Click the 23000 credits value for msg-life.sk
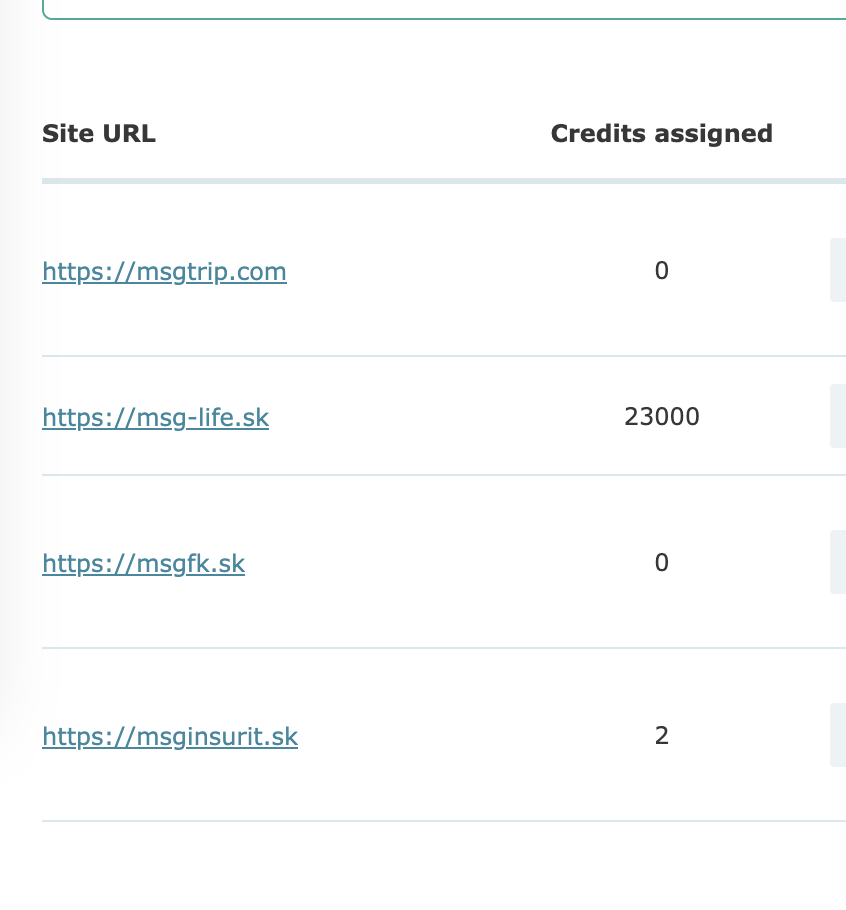The image size is (846, 910). point(661,417)
